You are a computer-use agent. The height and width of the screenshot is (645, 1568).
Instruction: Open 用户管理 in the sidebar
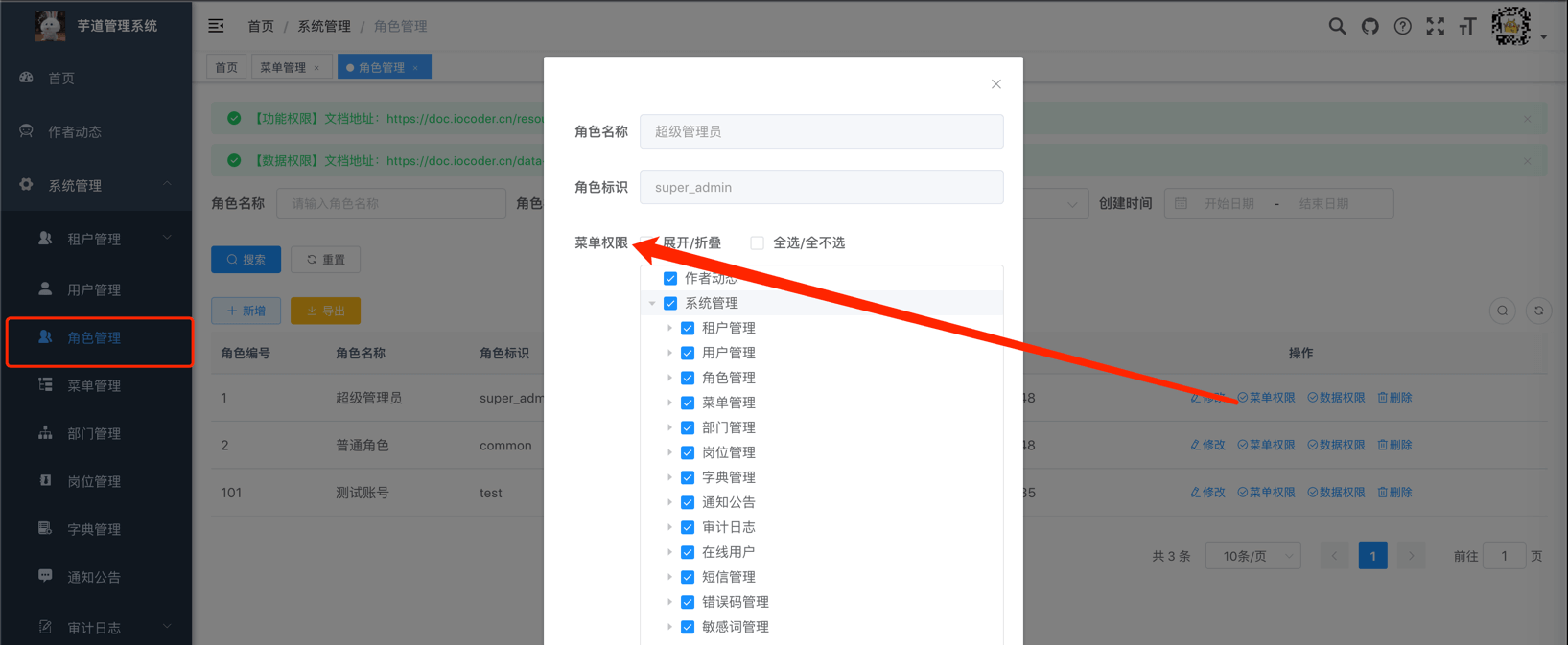96,289
